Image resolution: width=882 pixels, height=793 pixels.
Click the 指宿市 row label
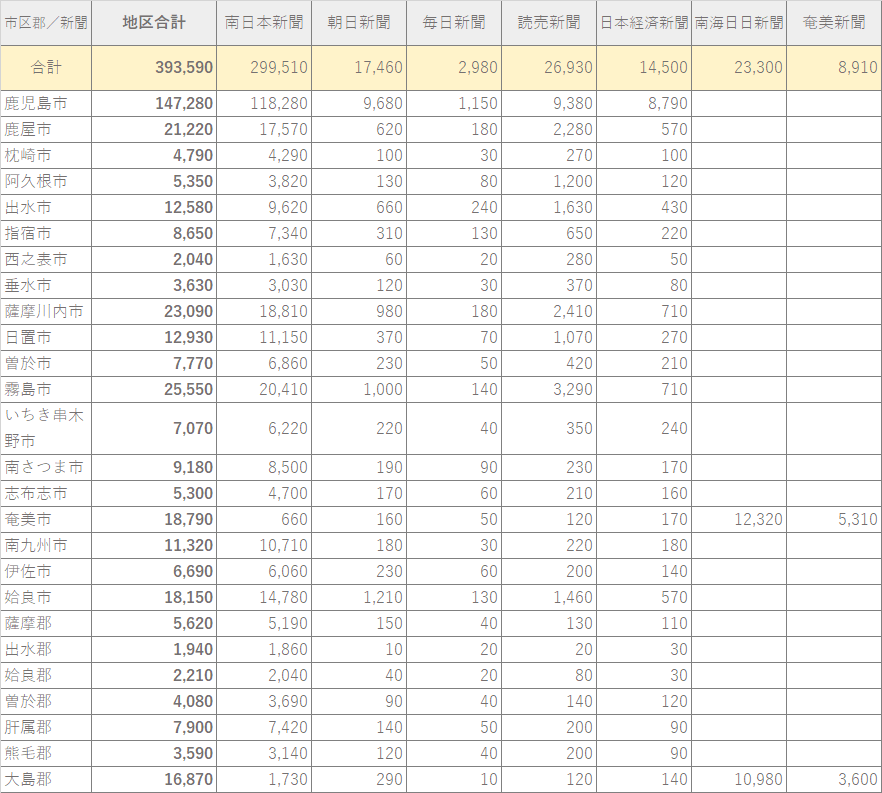[28, 233]
